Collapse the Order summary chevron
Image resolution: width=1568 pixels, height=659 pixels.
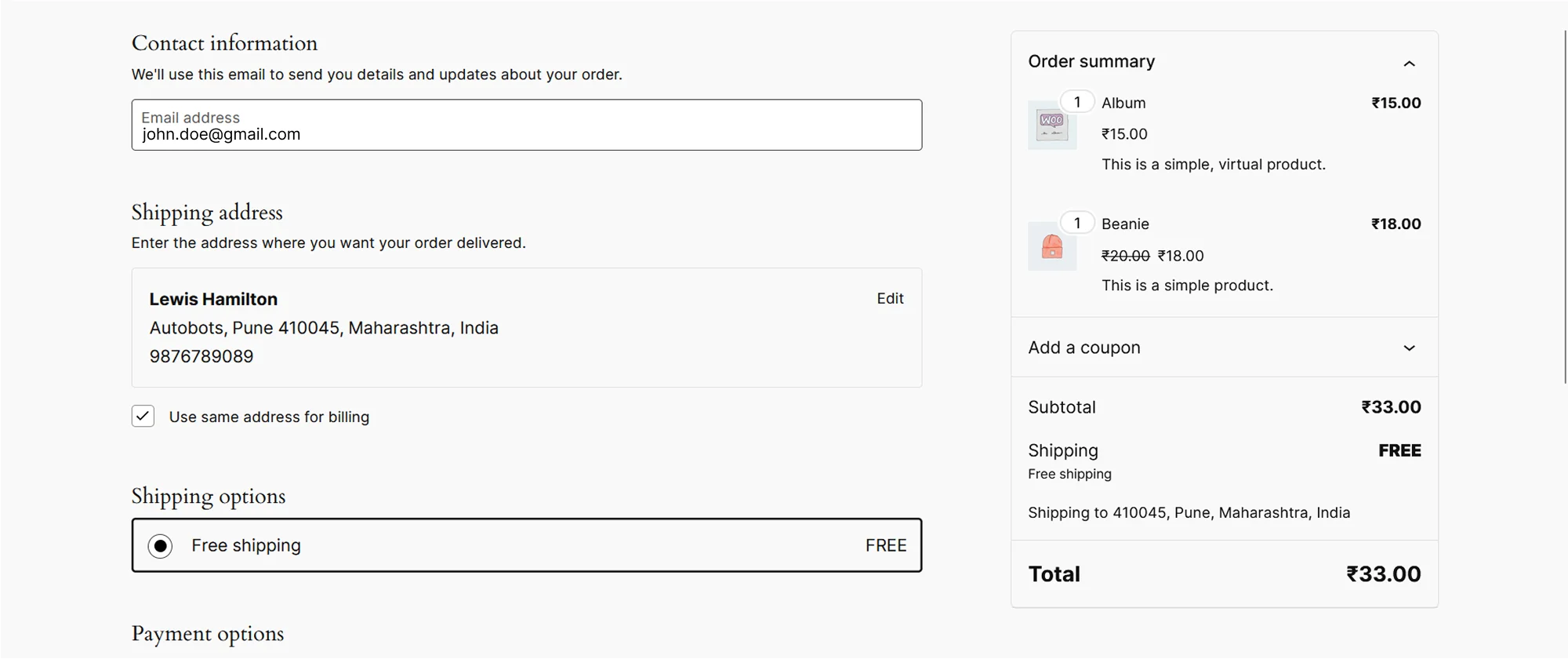[1409, 64]
